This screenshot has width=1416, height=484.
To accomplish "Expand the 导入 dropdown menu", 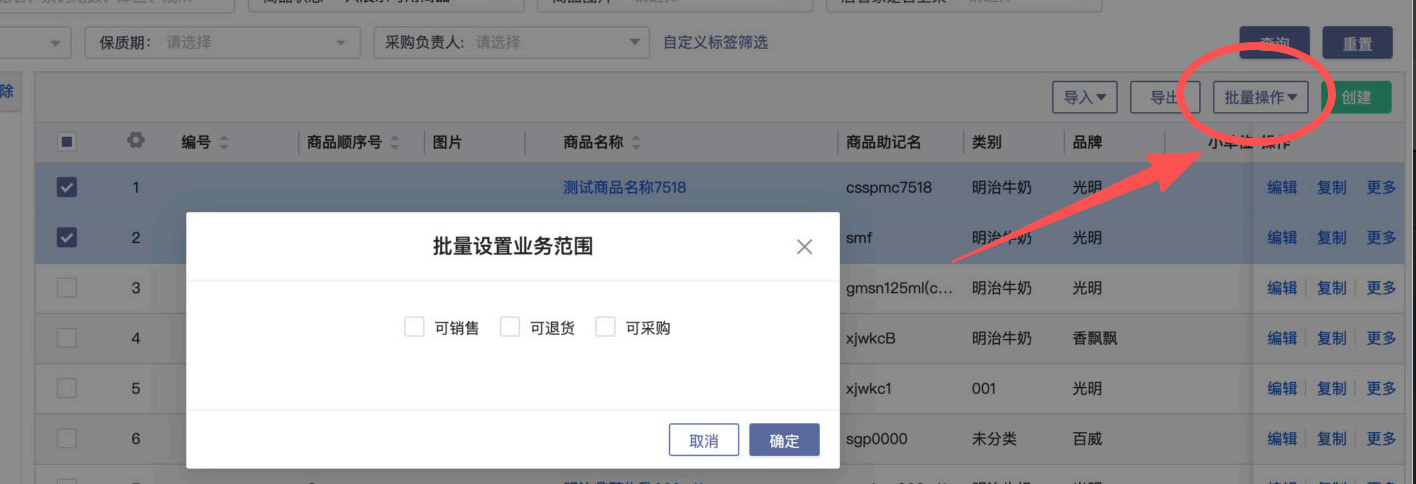I will 1084,97.
